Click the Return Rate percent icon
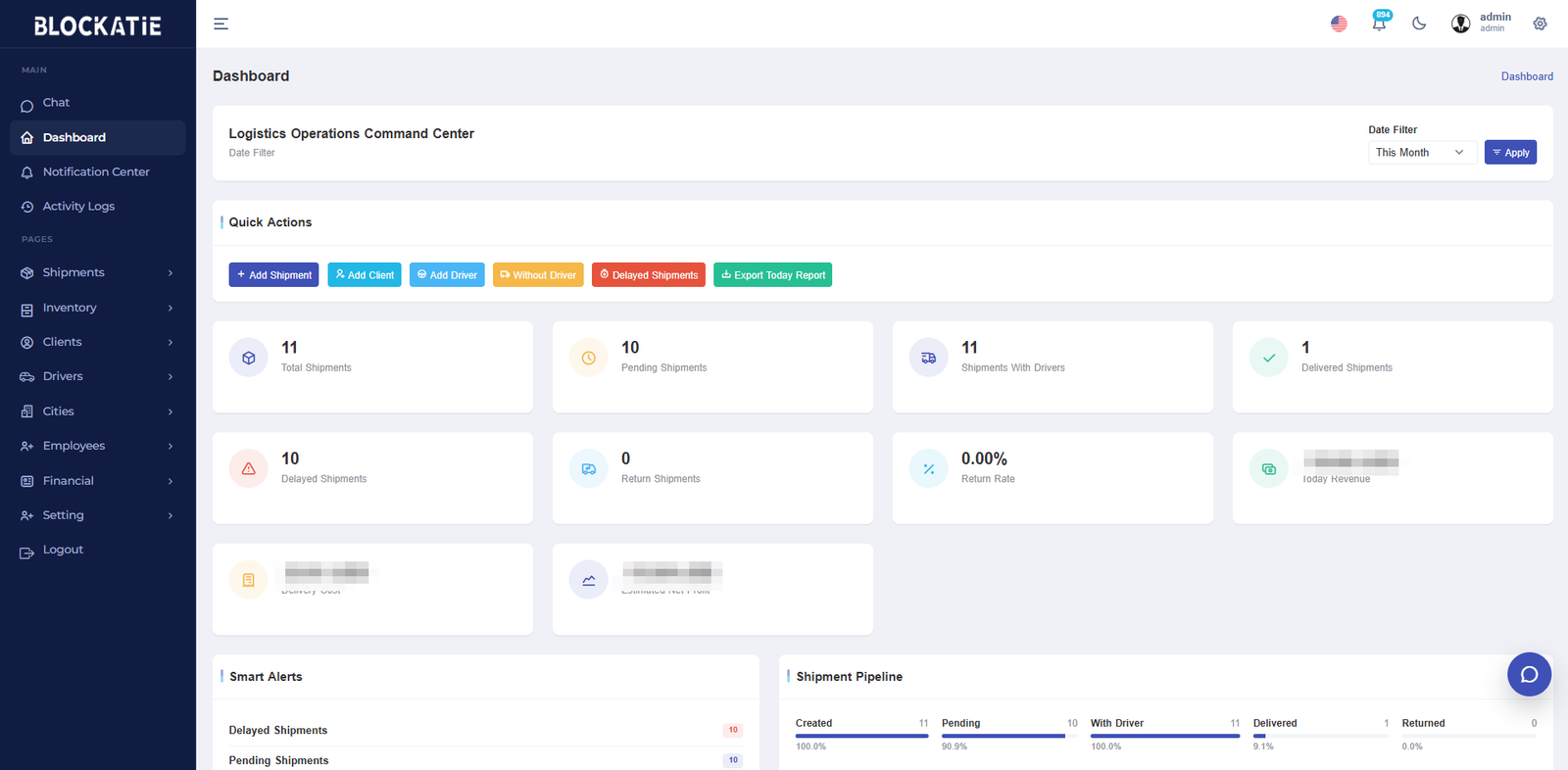This screenshot has height=770, width=1568. point(929,468)
